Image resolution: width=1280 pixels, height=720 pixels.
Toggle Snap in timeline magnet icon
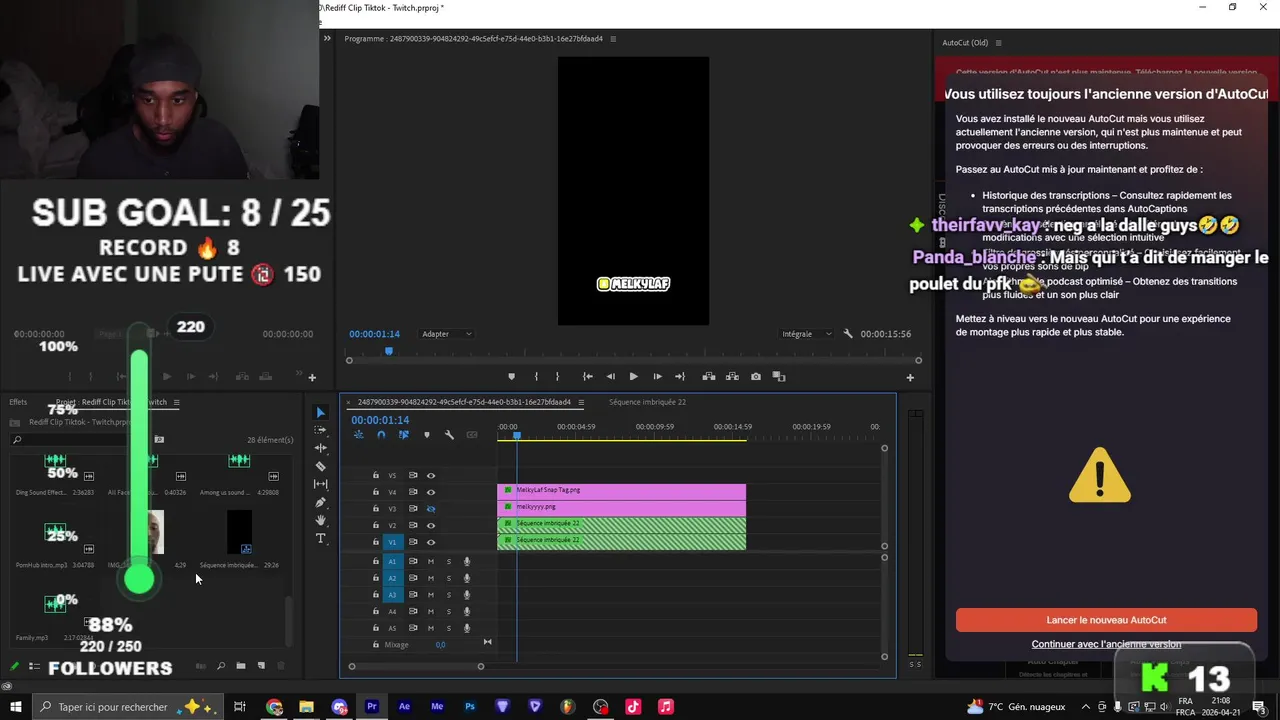pos(381,435)
